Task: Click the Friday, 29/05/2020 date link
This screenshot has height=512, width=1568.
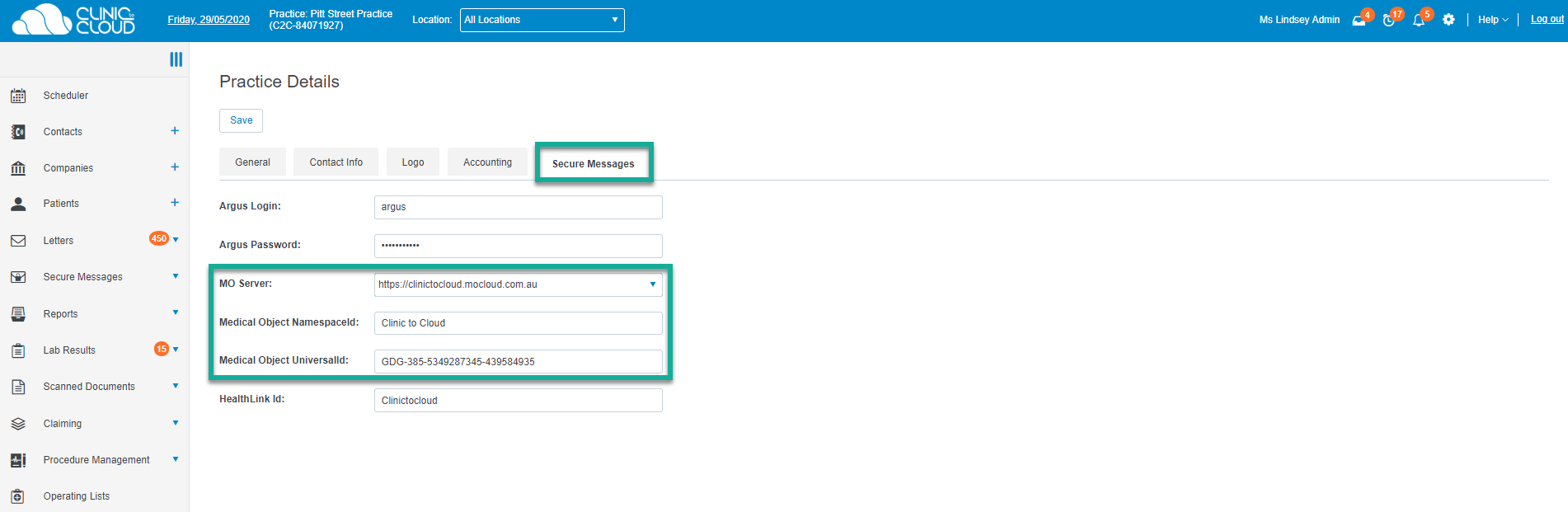Action: click(209, 20)
